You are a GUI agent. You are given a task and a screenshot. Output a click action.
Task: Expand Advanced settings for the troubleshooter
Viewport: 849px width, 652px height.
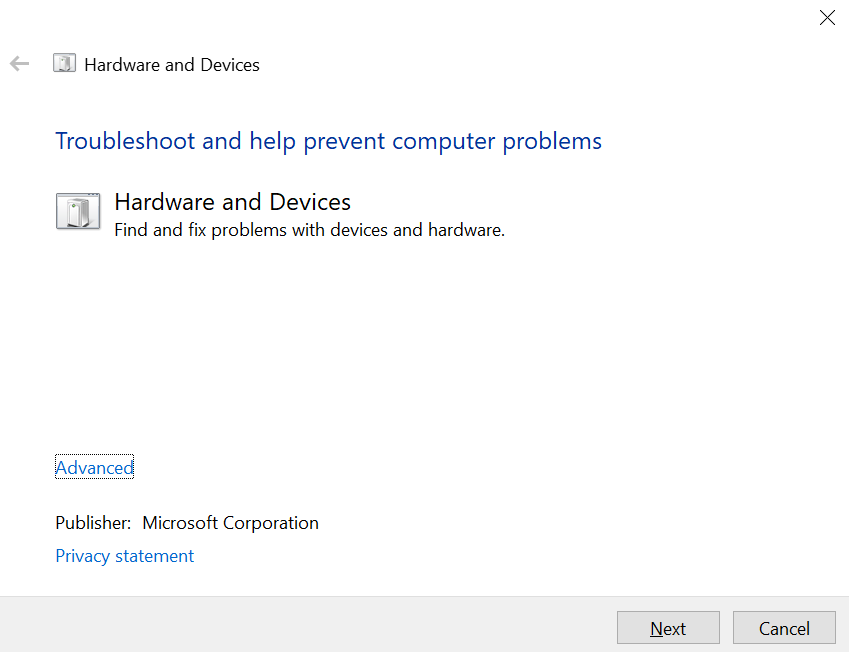coord(94,467)
